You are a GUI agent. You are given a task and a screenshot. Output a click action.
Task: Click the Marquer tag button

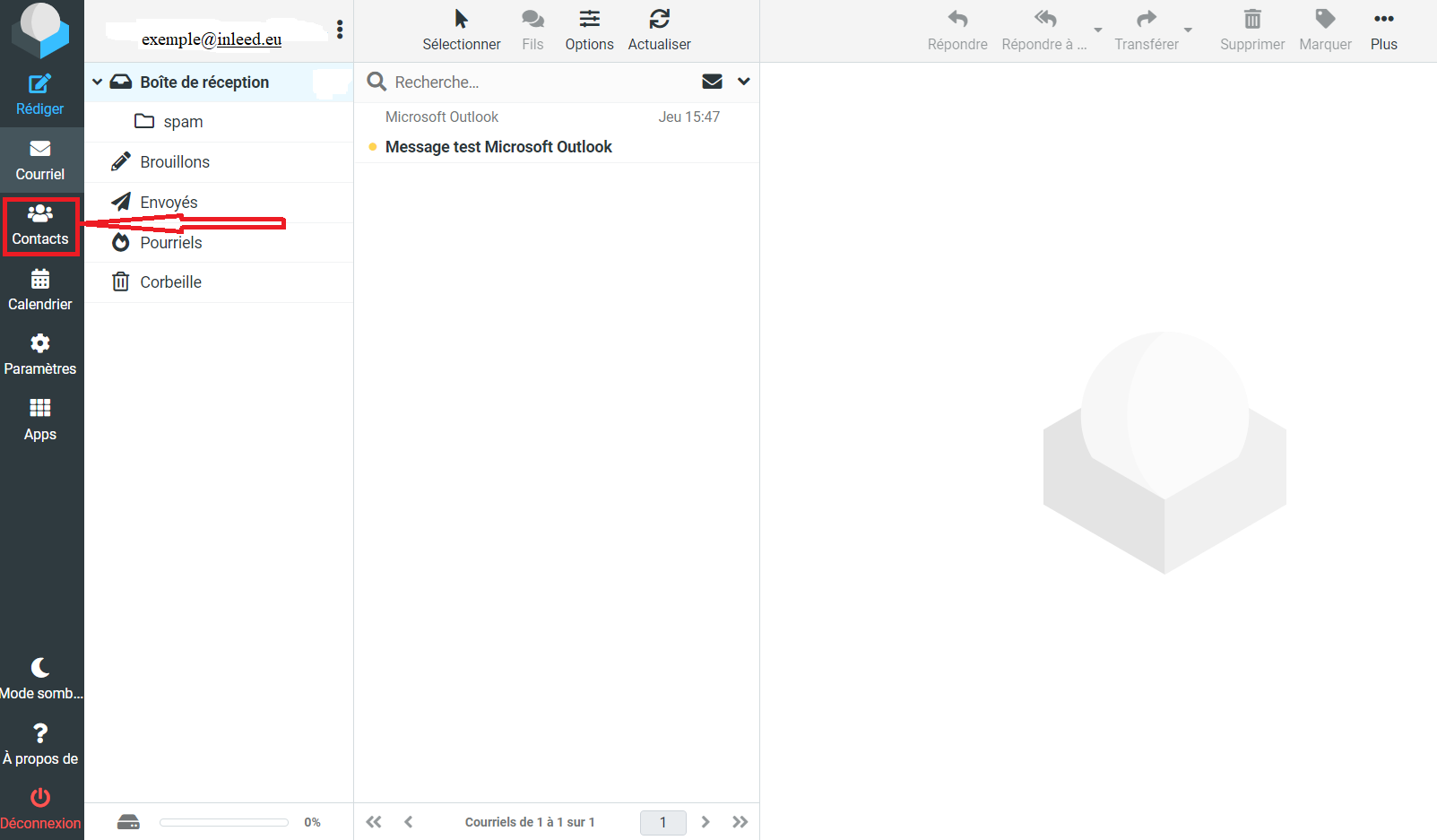(x=1325, y=30)
